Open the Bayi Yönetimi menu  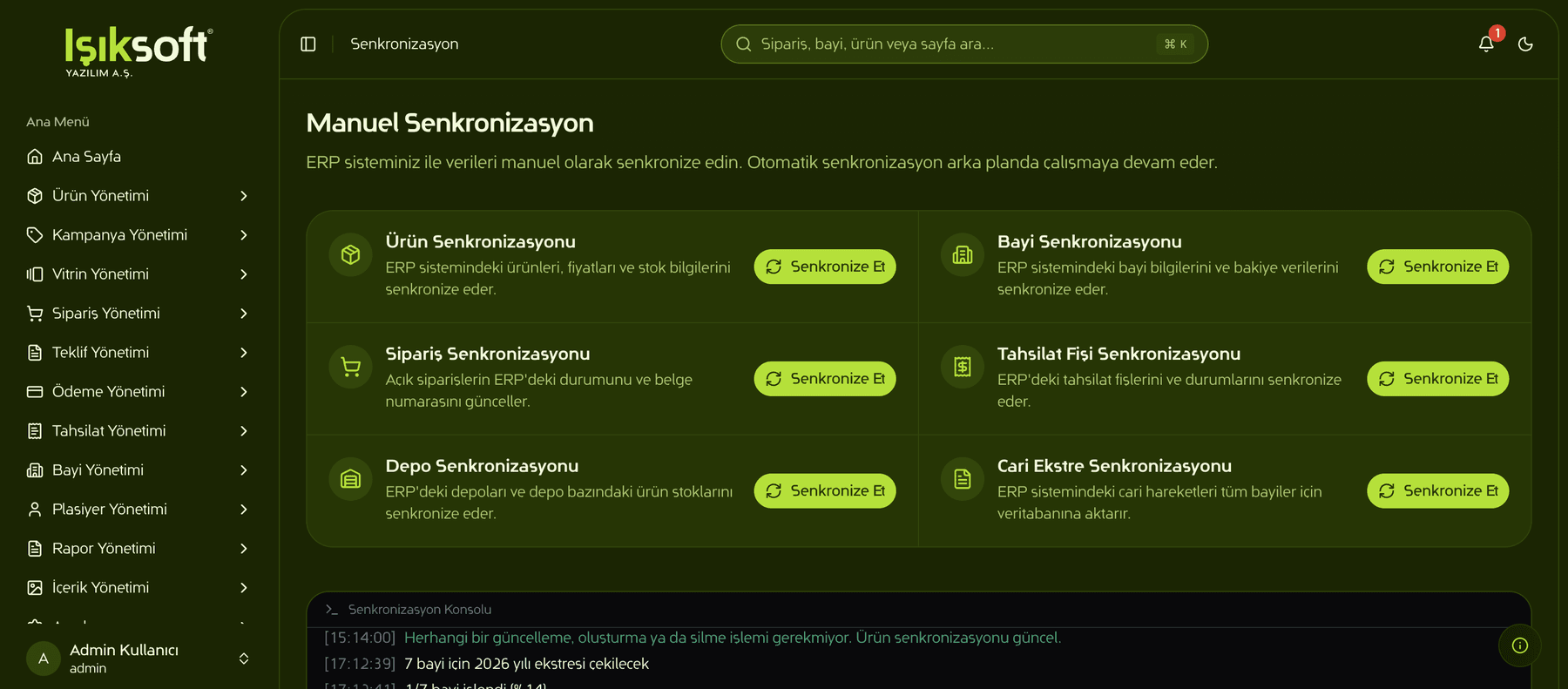(x=139, y=470)
